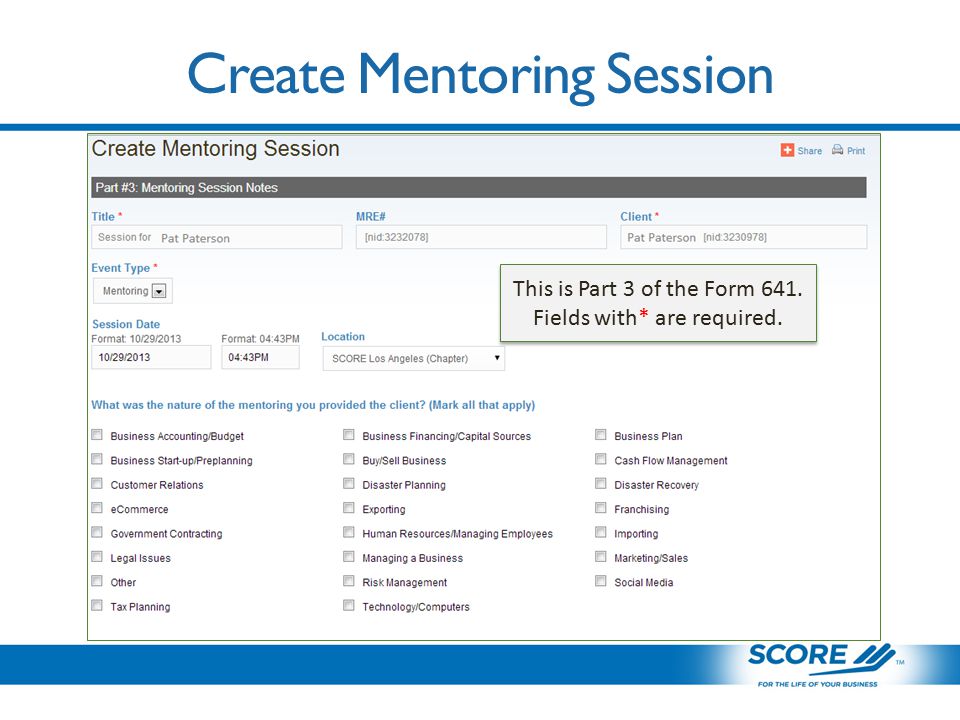The height and width of the screenshot is (720, 960).
Task: Click the red Share plus icon
Action: pyautogui.click(x=787, y=150)
